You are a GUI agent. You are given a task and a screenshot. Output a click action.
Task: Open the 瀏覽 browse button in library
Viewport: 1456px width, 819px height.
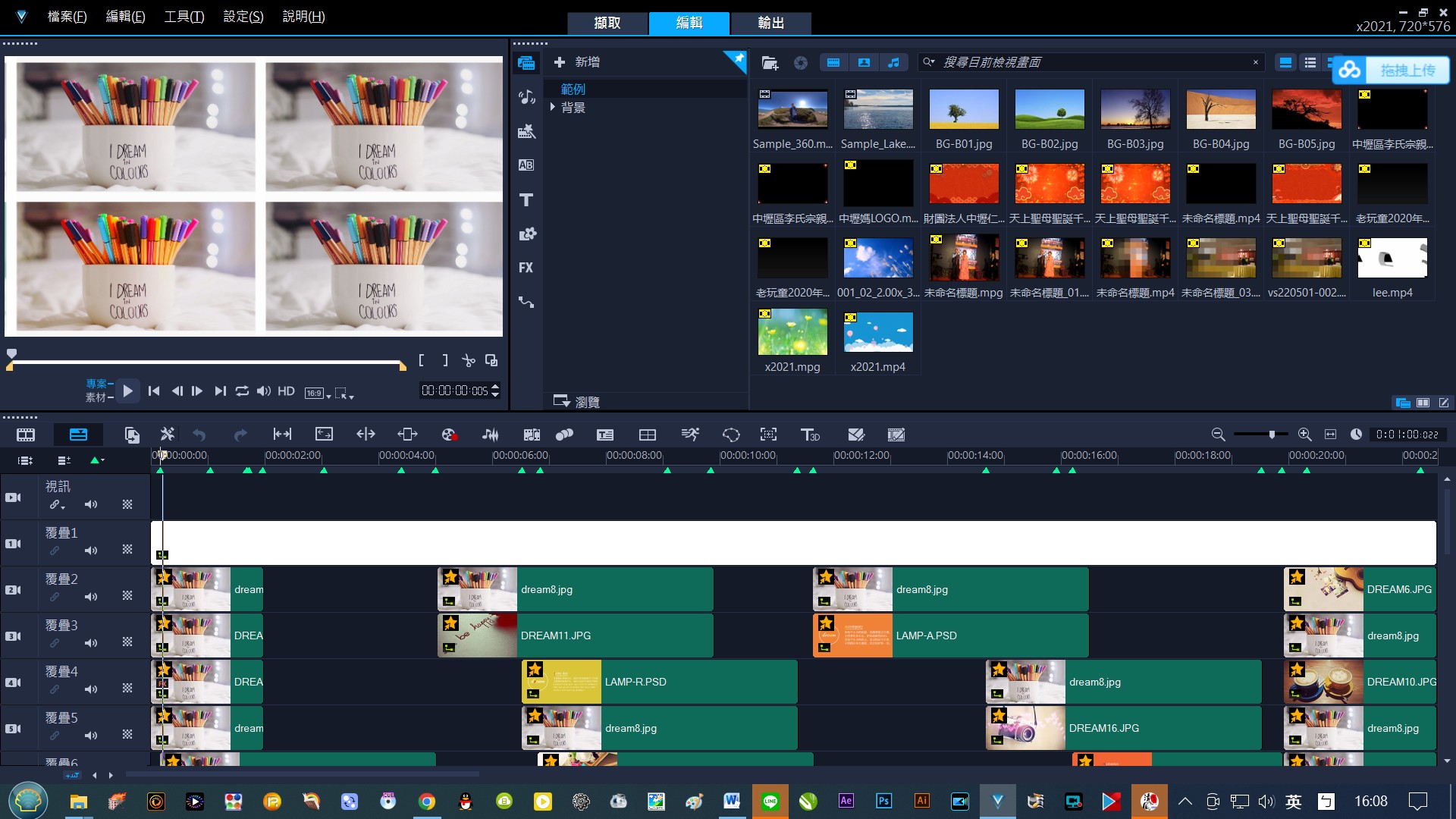pyautogui.click(x=576, y=402)
